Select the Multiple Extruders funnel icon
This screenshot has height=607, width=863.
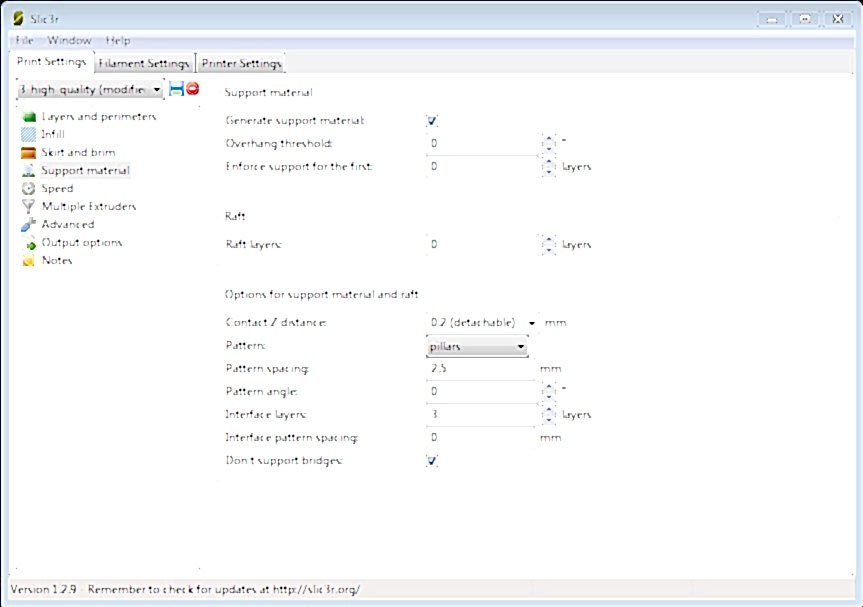28,206
